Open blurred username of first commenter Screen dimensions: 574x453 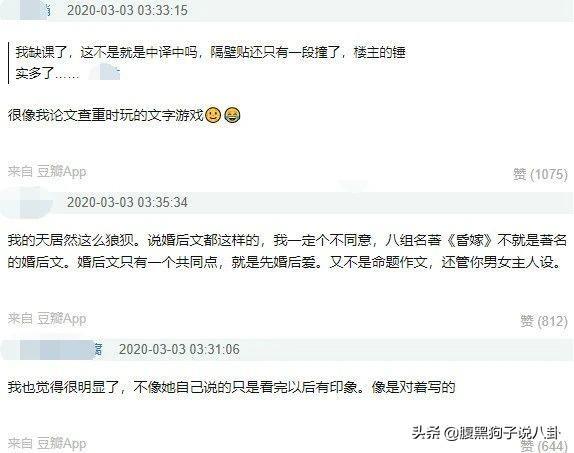click(35, 10)
